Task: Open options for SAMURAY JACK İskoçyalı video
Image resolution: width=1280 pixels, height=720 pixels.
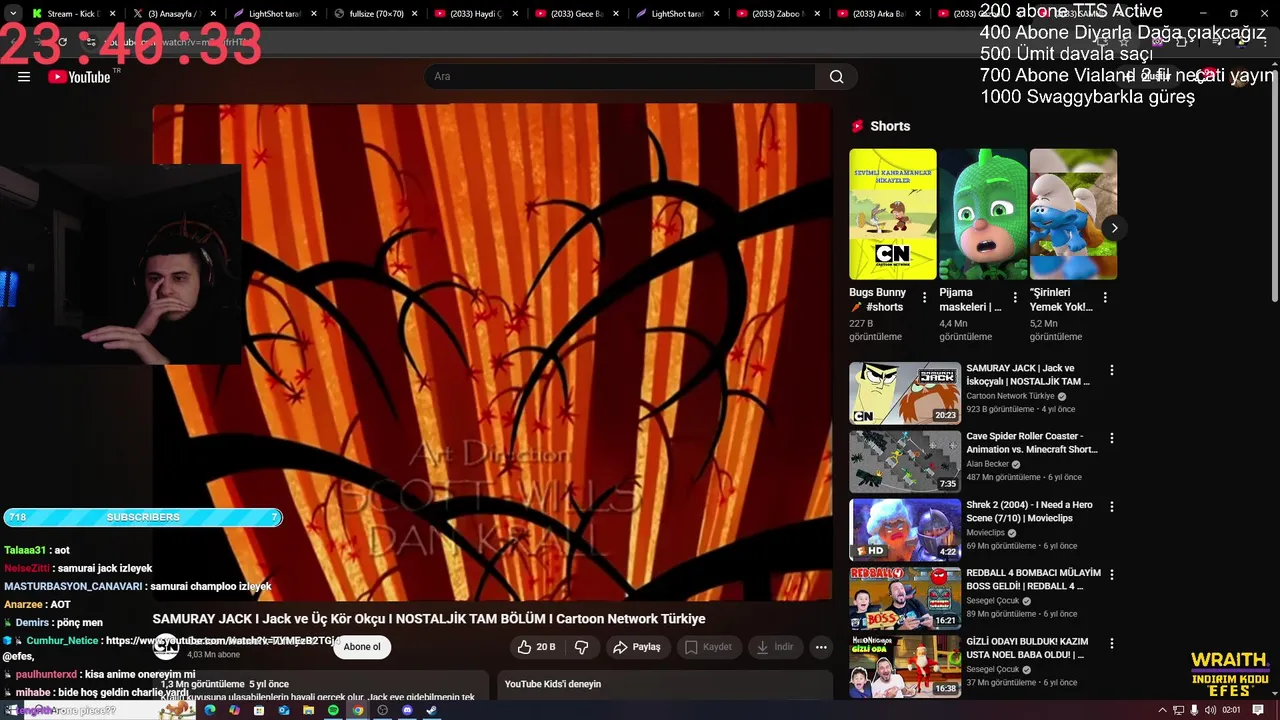Action: click(x=1111, y=370)
